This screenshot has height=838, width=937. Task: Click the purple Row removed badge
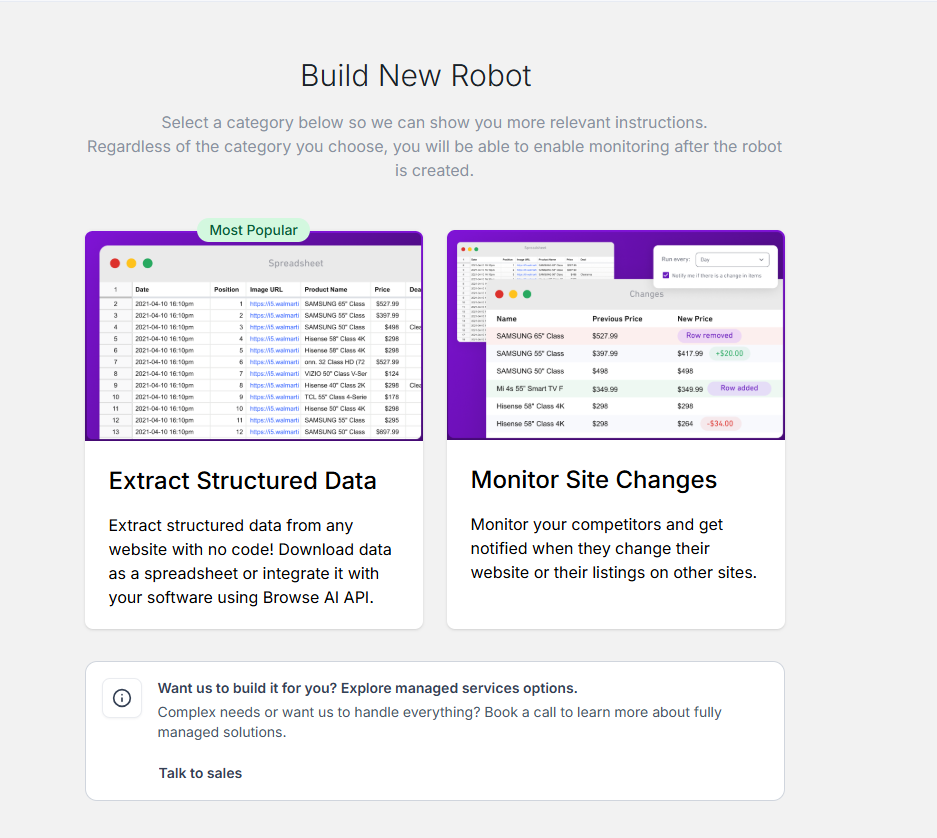pyautogui.click(x=709, y=336)
